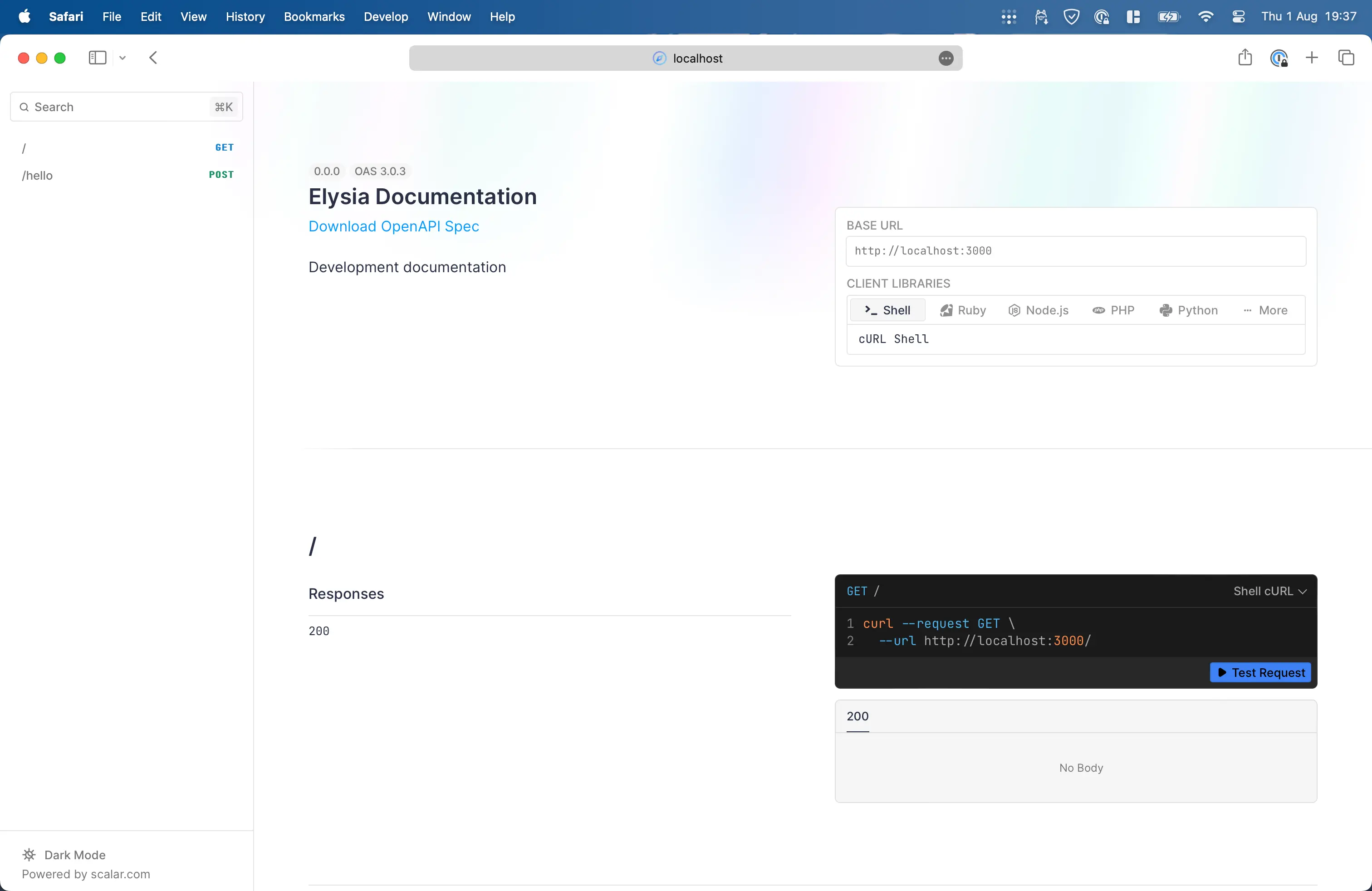This screenshot has width=1372, height=891.
Task: Open new tab with plus icon
Action: 1312,58
